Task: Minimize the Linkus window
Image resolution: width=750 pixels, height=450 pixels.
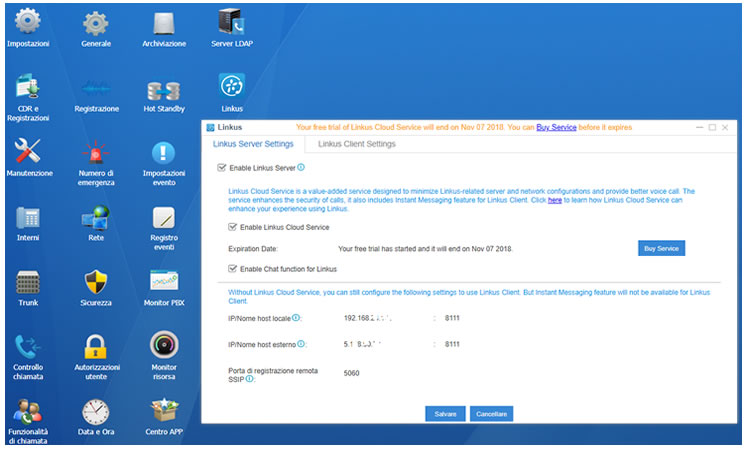Action: tap(699, 127)
